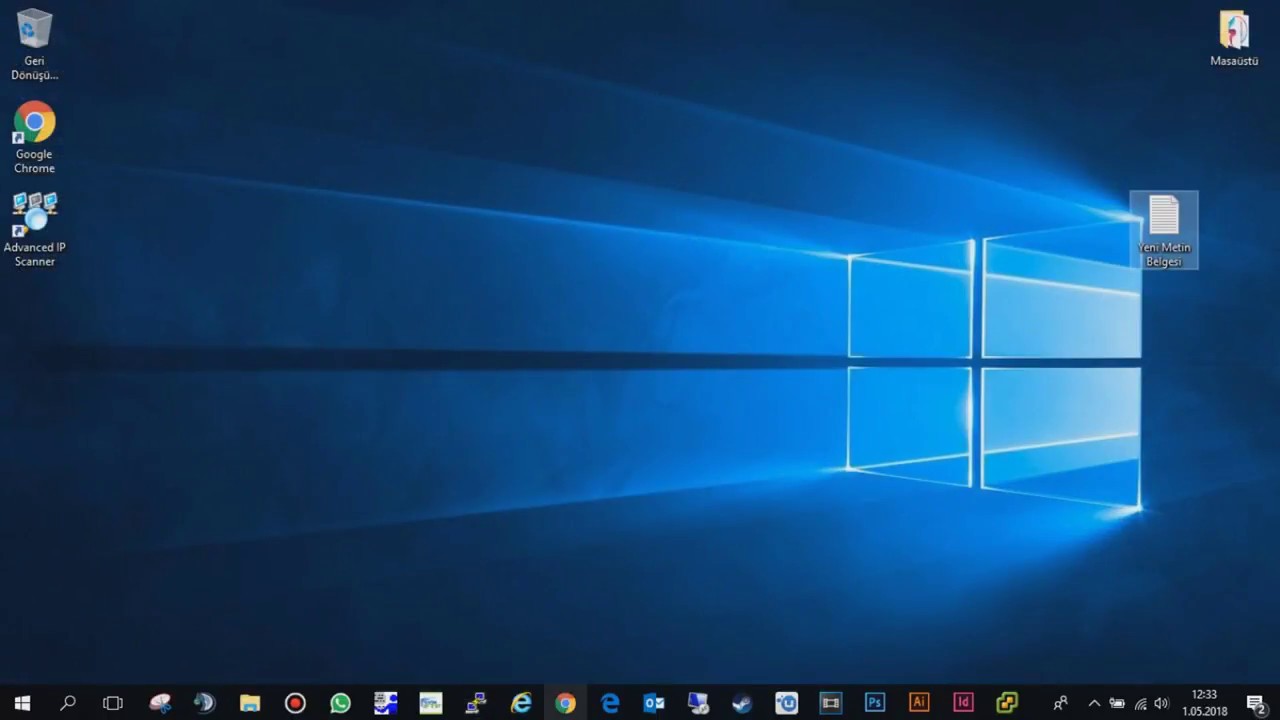Launch Internet Explorer from the taskbar

point(521,703)
